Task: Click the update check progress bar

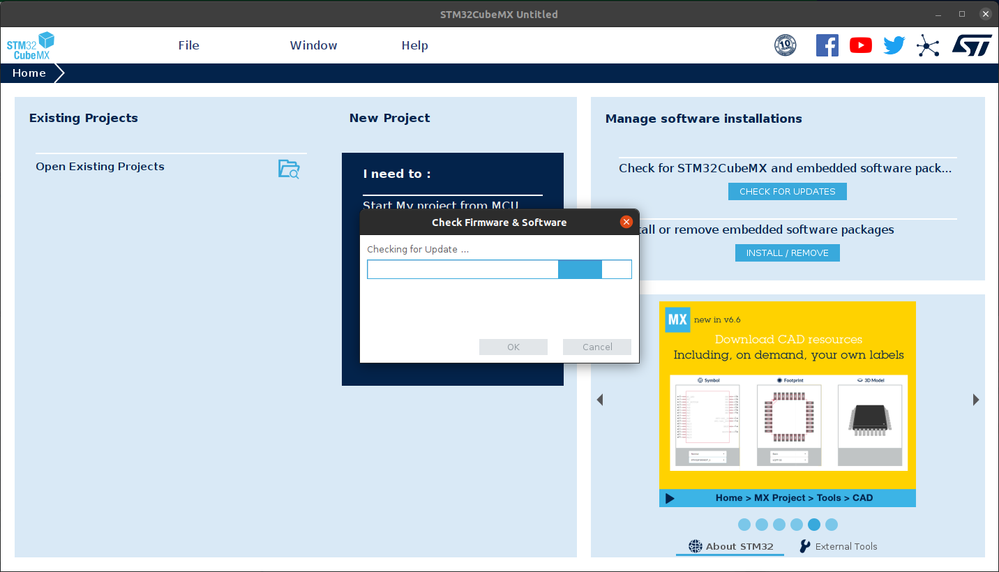Action: tap(500, 269)
